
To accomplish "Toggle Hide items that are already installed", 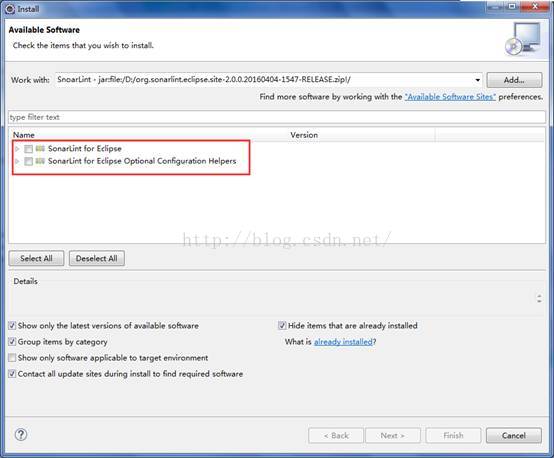I will click(x=282, y=325).
